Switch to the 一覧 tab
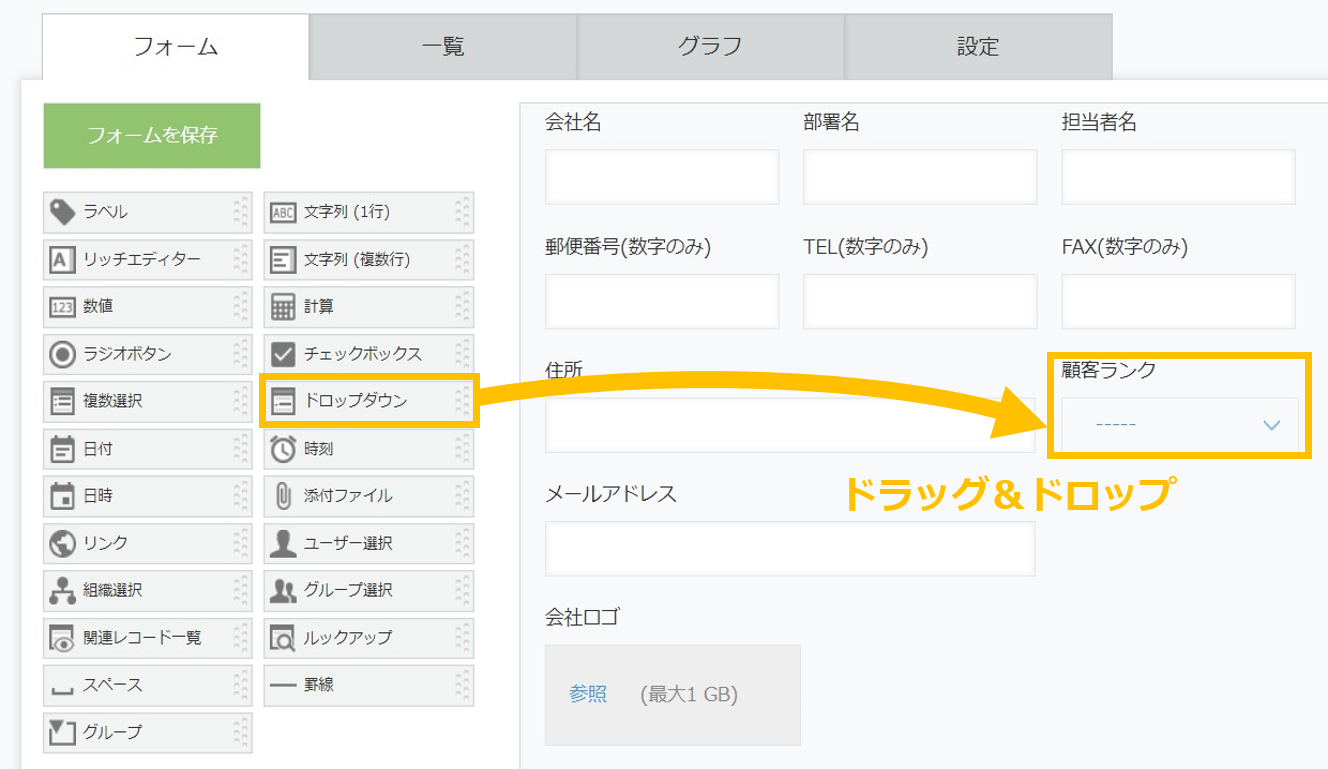The height and width of the screenshot is (769, 1328). pos(443,46)
